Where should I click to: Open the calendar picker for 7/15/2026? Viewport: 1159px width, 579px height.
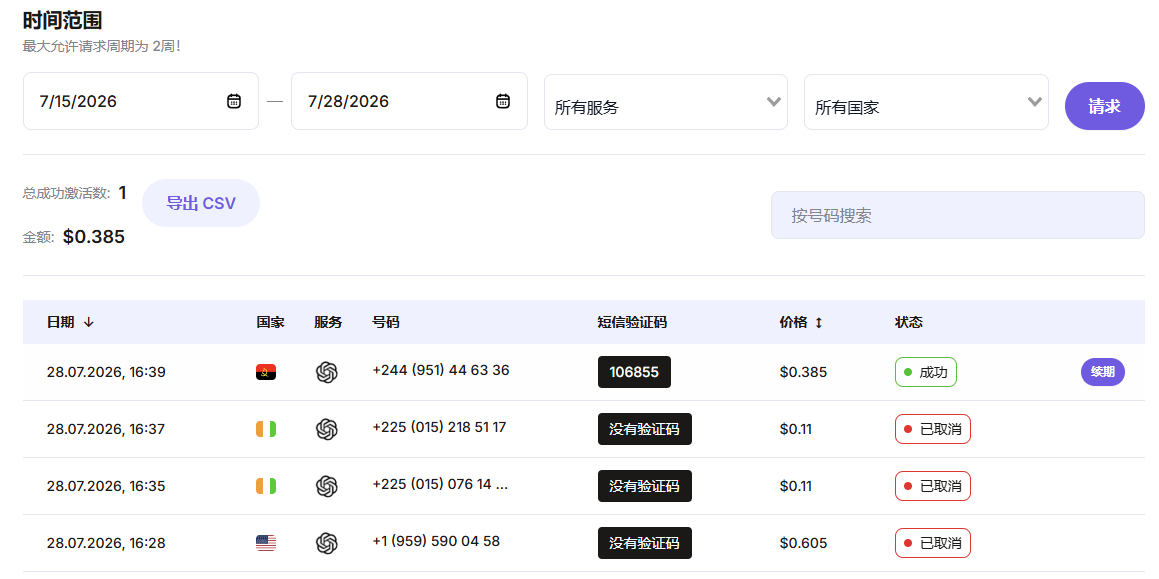click(x=234, y=101)
